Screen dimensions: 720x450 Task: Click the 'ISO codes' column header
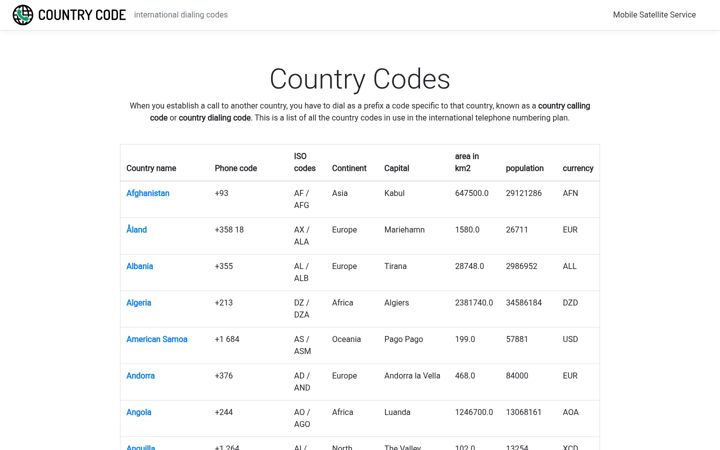point(304,162)
